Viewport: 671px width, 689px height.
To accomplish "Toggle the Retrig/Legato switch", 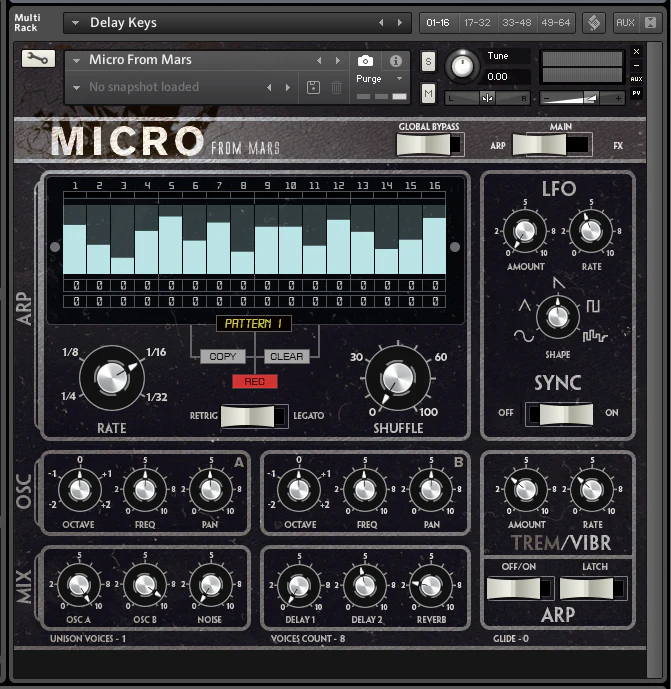I will pos(254,416).
